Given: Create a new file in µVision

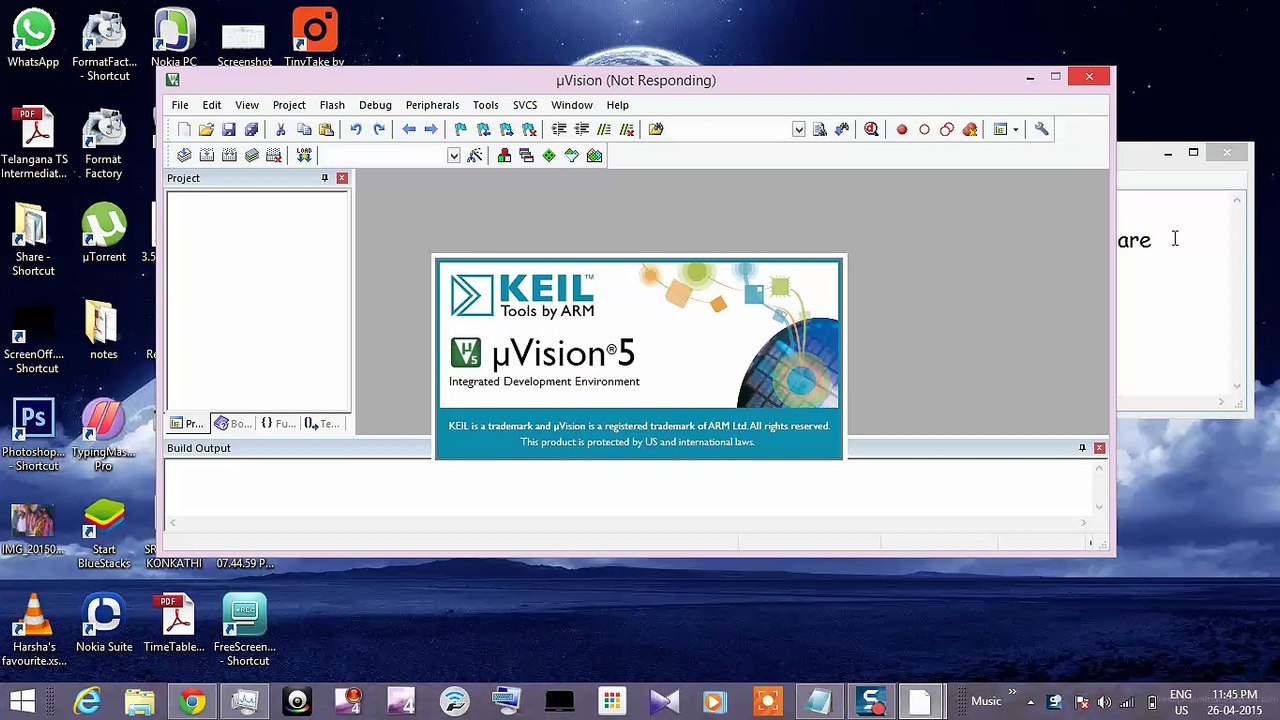Looking at the screenshot, I should 184,129.
